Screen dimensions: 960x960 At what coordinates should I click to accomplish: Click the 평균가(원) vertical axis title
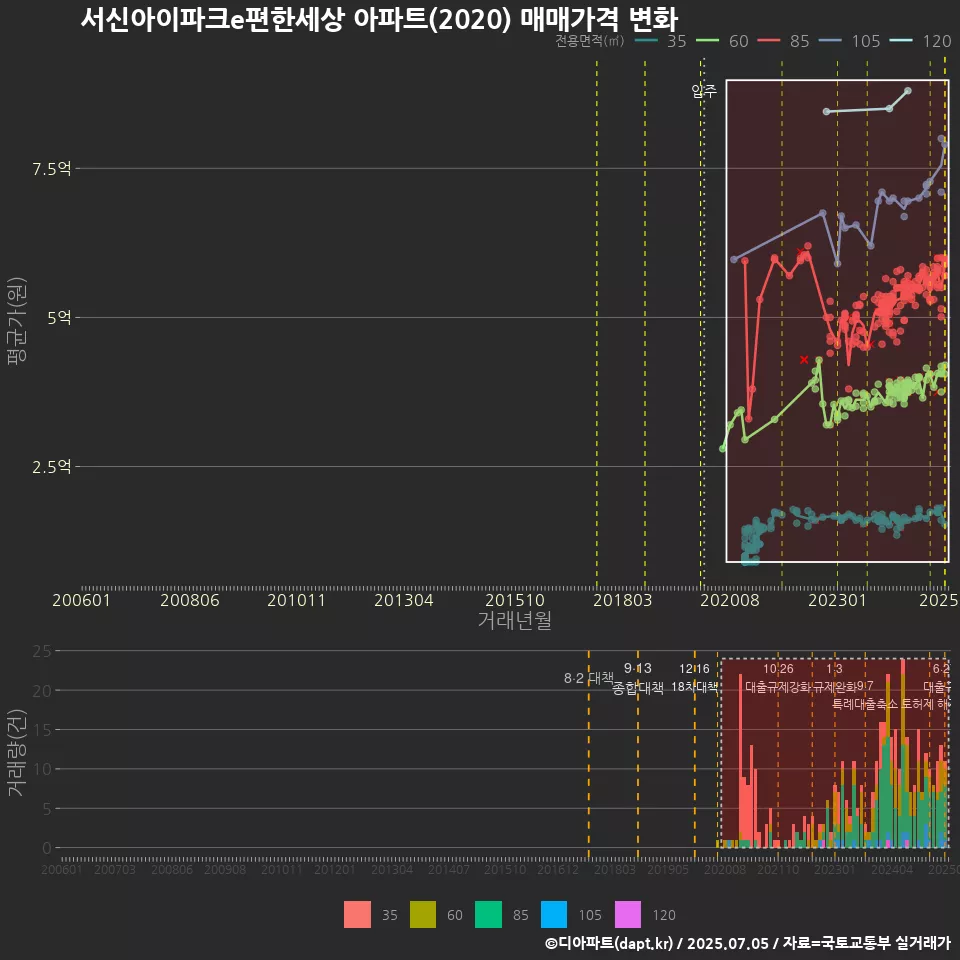pos(17,321)
